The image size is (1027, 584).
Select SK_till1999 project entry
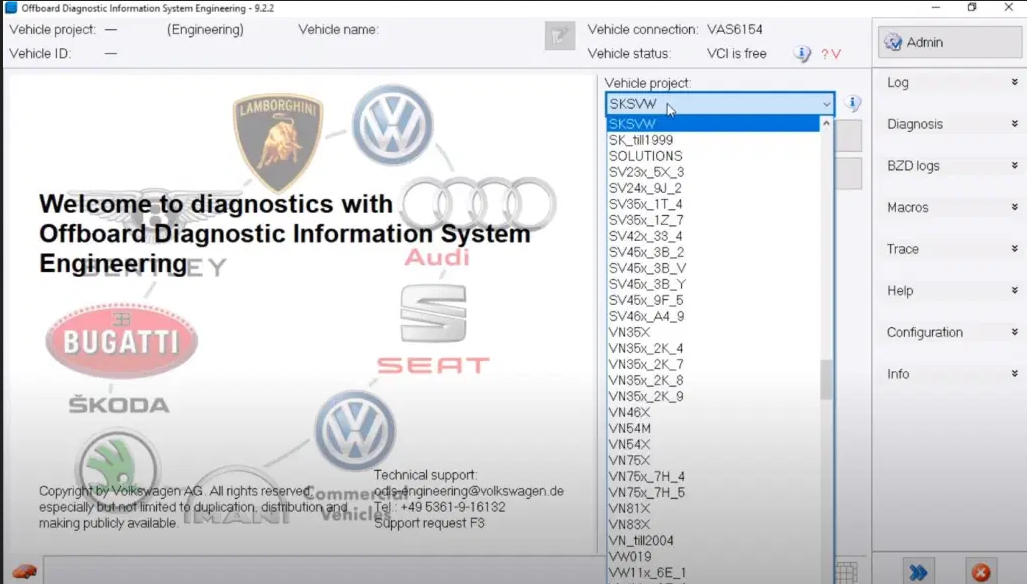tap(713, 140)
